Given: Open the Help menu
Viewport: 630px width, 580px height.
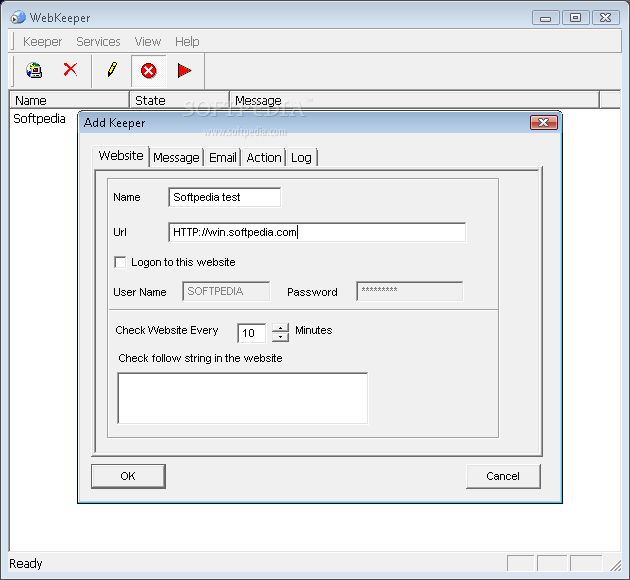Looking at the screenshot, I should pyautogui.click(x=187, y=41).
